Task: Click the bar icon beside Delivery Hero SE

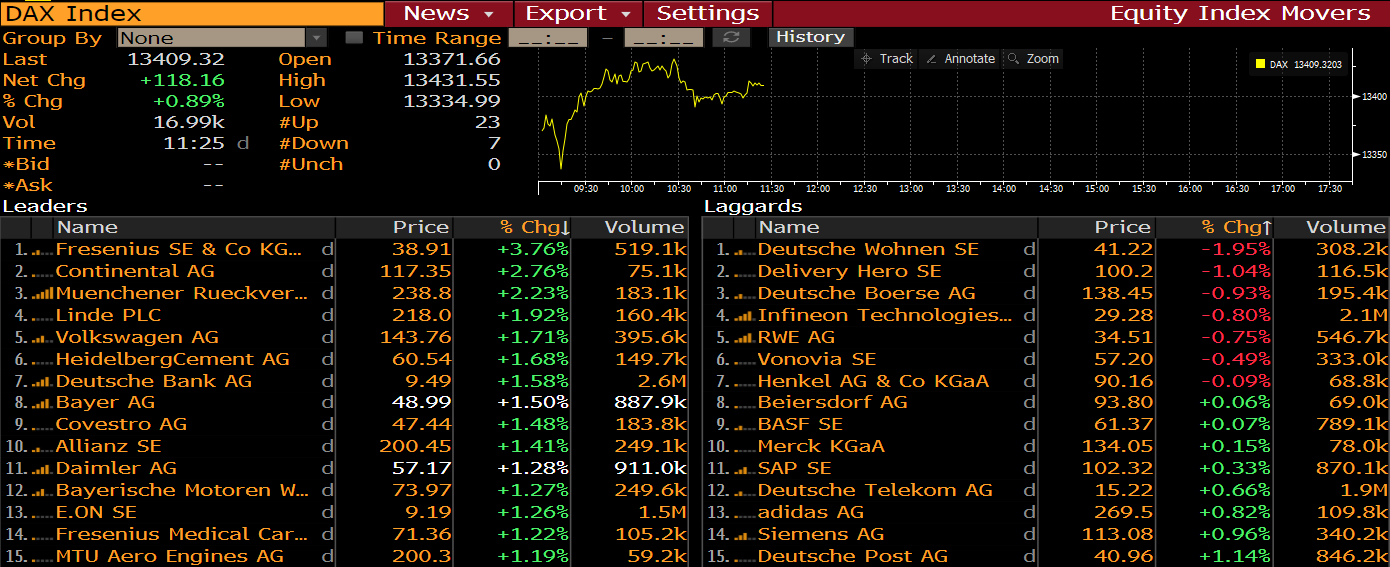Action: tap(745, 272)
